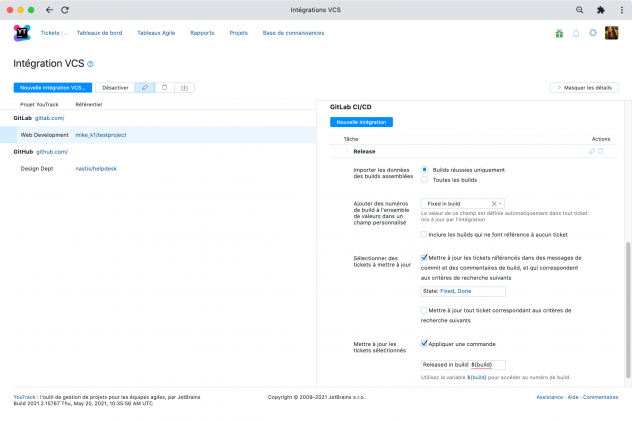Image resolution: width=632 pixels, height=421 pixels.
Task: Check 'Inclure les builds' without ticket reference
Action: pos(424,234)
